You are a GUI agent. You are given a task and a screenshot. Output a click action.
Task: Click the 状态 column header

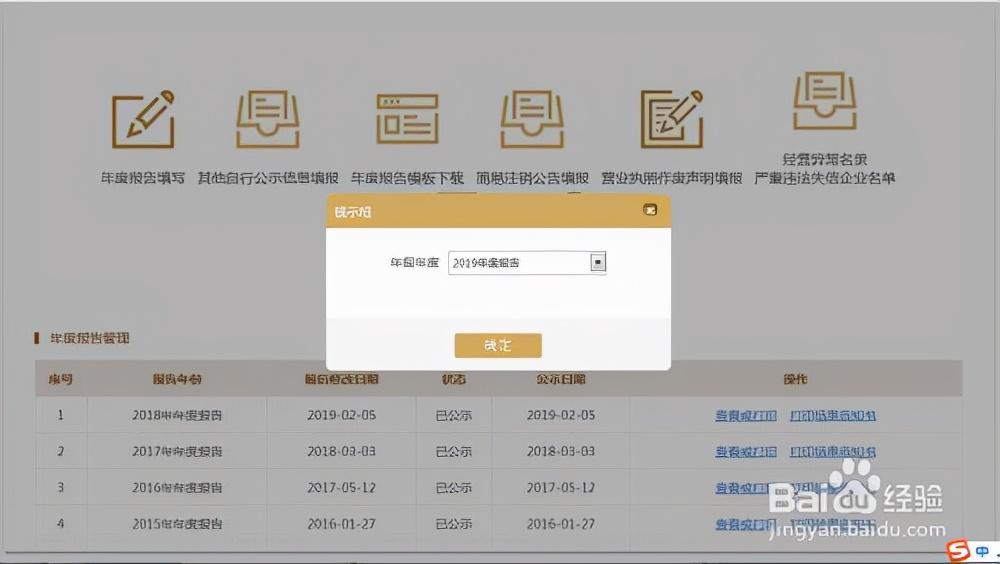click(x=453, y=379)
